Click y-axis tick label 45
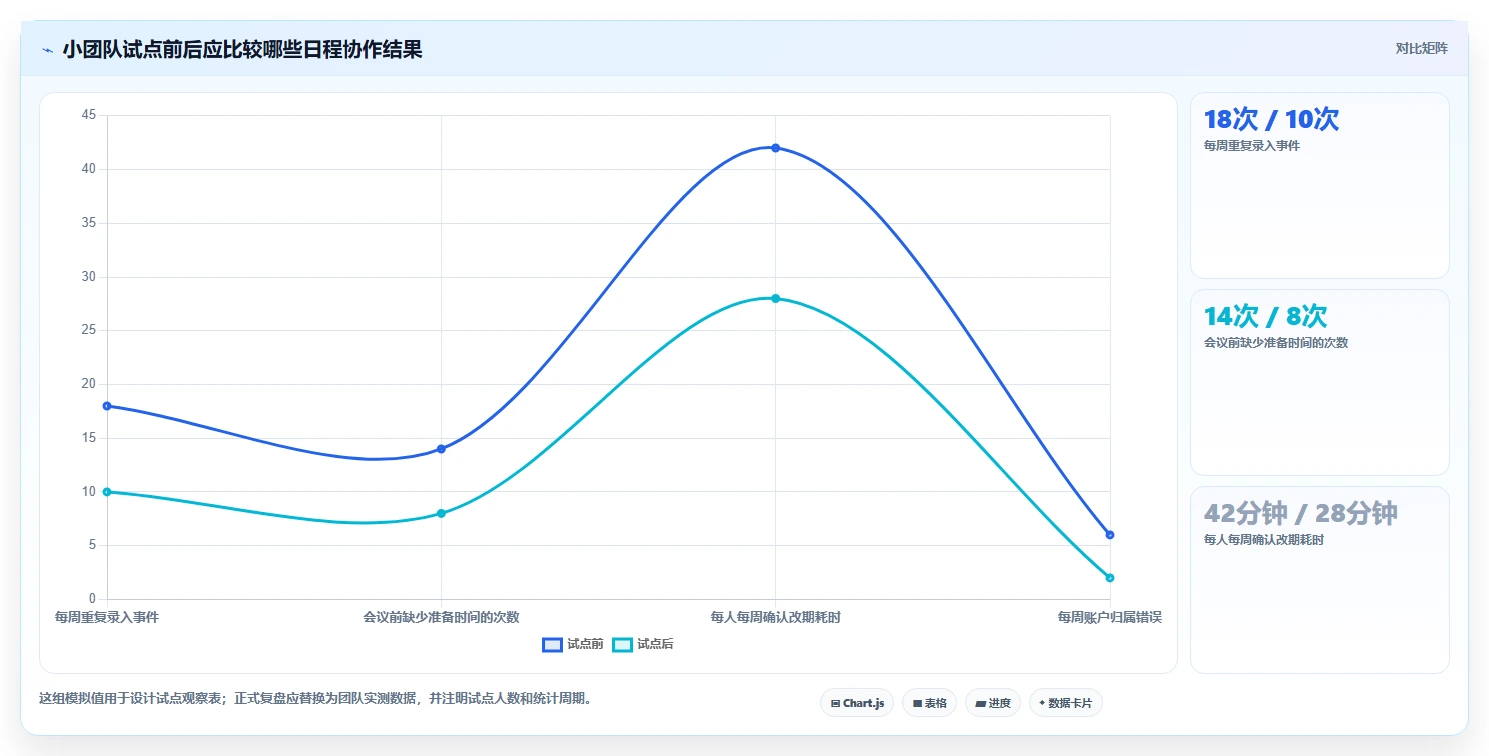Image resolution: width=1489 pixels, height=756 pixels. click(x=88, y=115)
